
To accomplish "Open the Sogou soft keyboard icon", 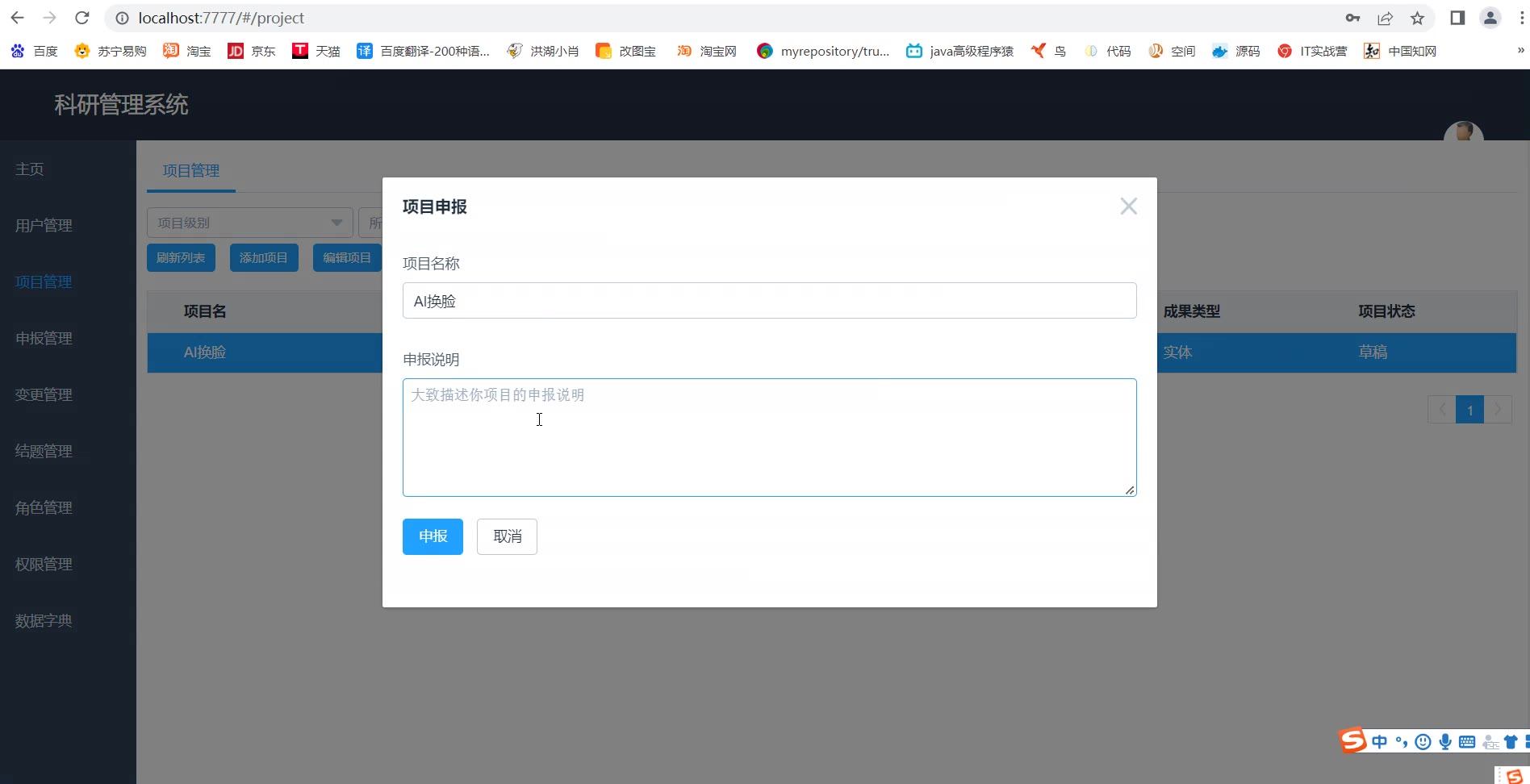I will (x=1467, y=742).
